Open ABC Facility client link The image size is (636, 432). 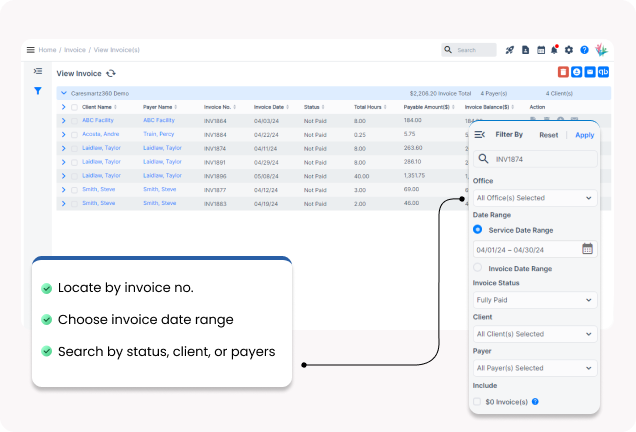98,120
